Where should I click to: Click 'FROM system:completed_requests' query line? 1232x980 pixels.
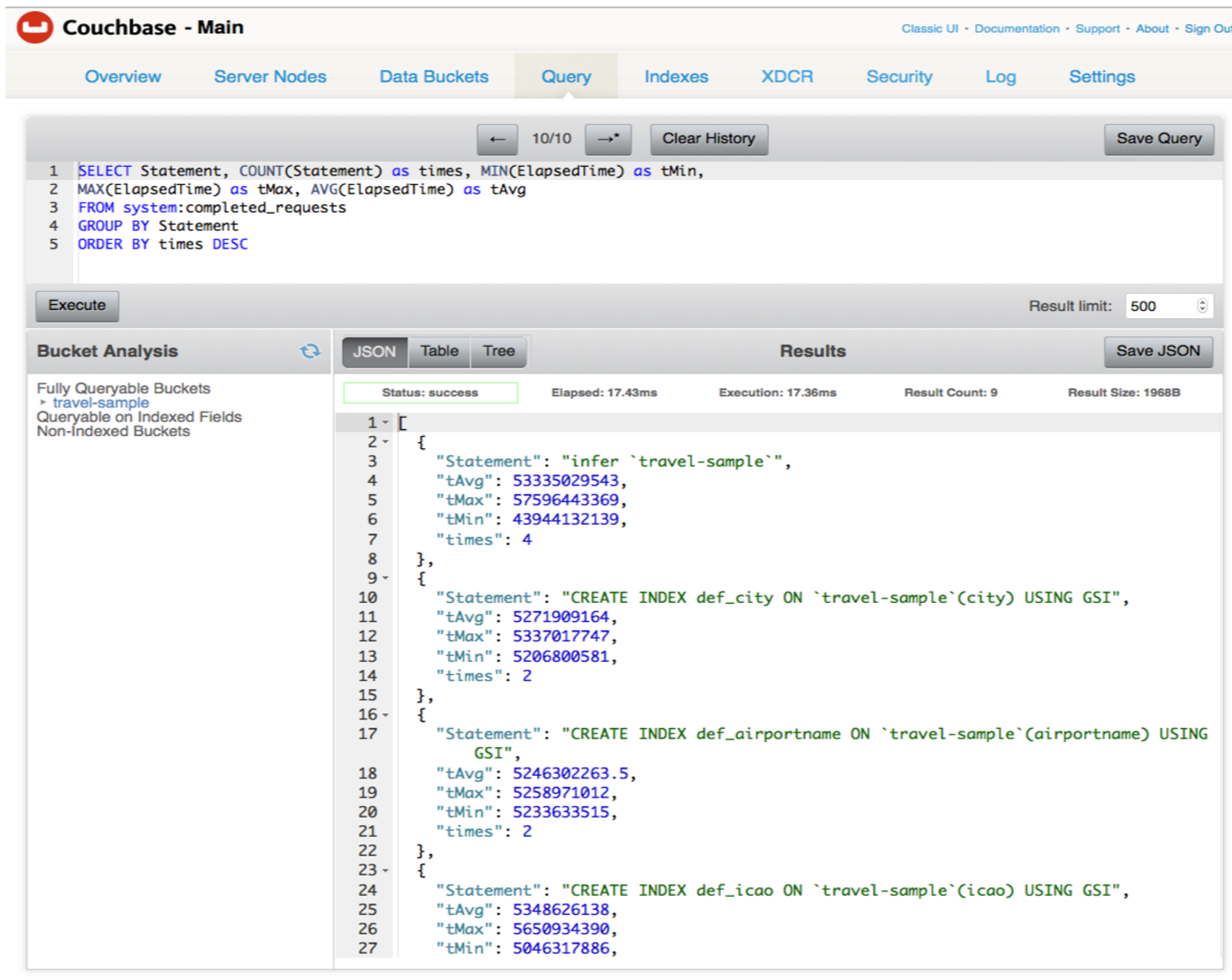click(212, 208)
